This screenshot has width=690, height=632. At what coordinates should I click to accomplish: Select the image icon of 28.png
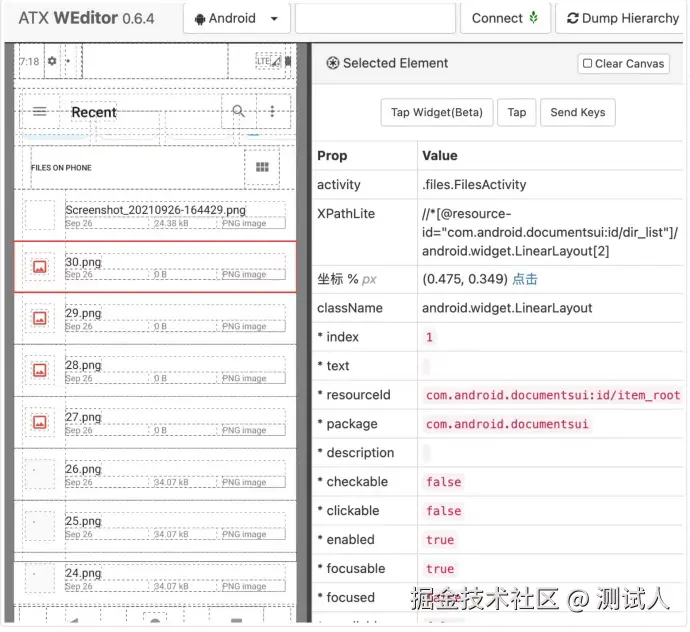pyautogui.click(x=40, y=370)
